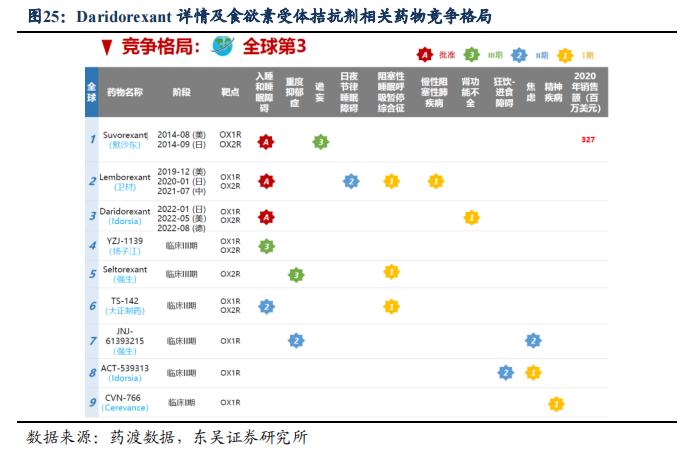Select Suvorexant's red approved badge
694x454 pixels.
[266, 142]
